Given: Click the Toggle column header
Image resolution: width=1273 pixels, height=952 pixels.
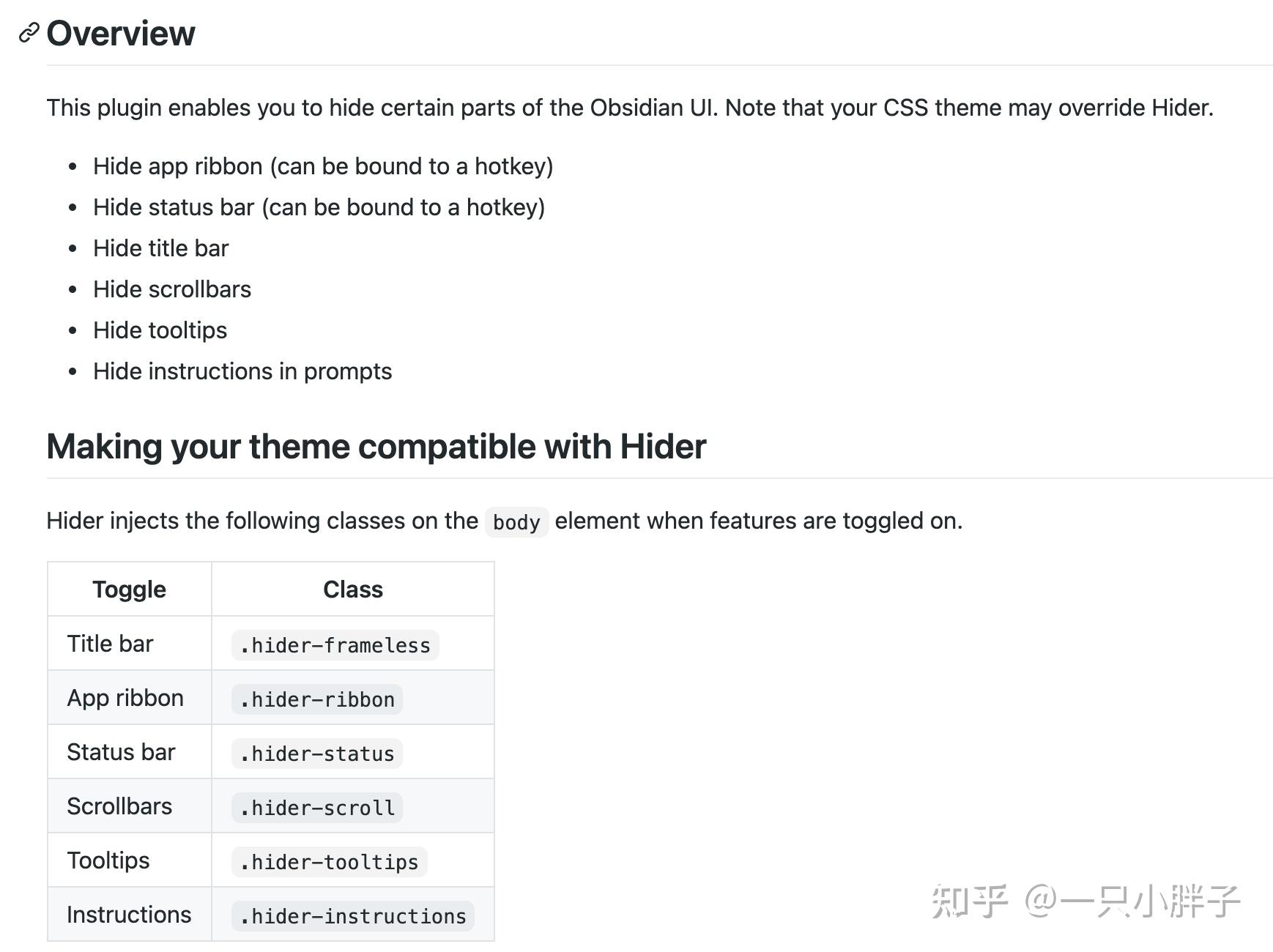Looking at the screenshot, I should tap(129, 590).
